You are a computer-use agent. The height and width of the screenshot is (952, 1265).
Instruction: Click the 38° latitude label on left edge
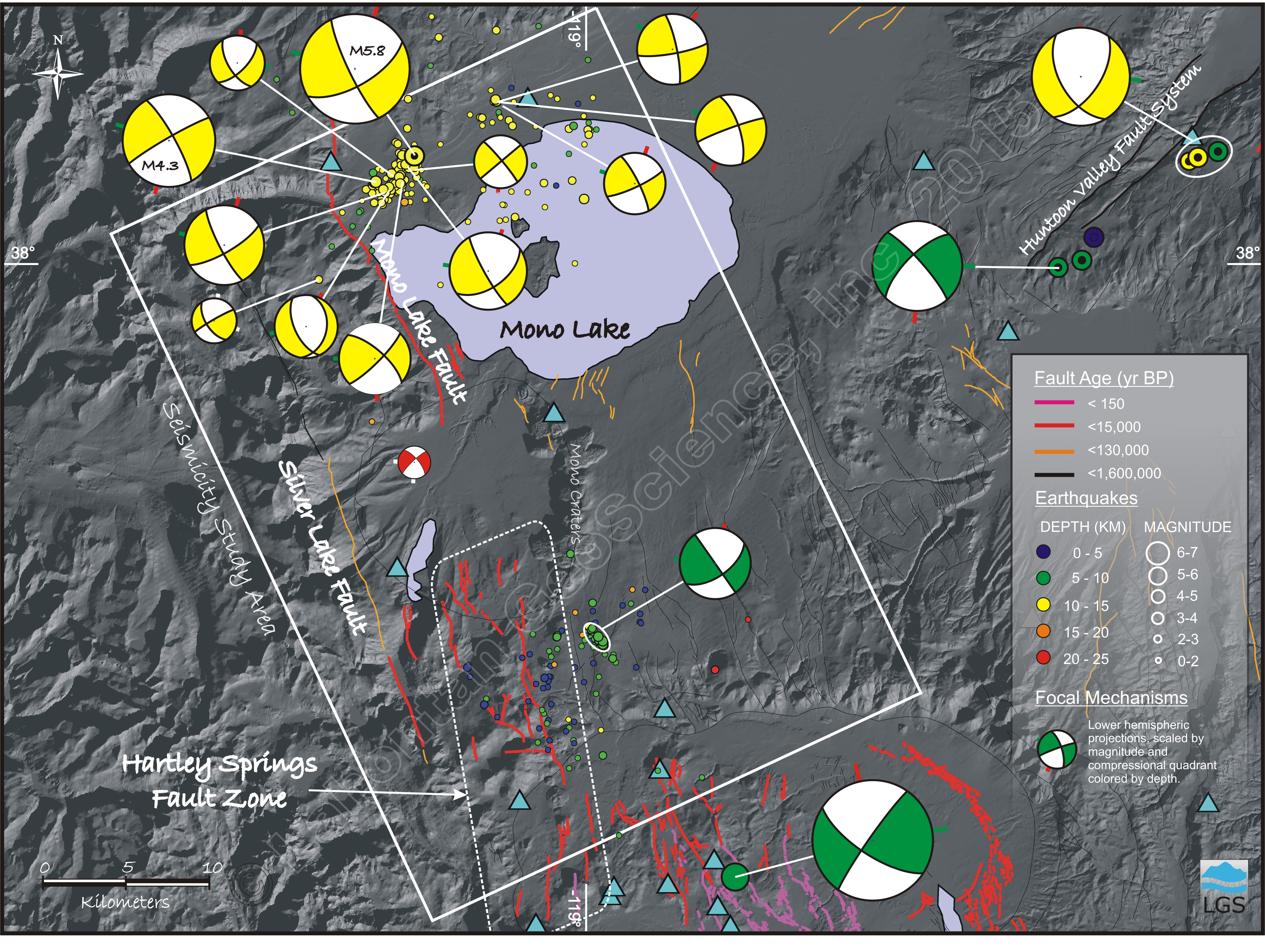(x=23, y=253)
